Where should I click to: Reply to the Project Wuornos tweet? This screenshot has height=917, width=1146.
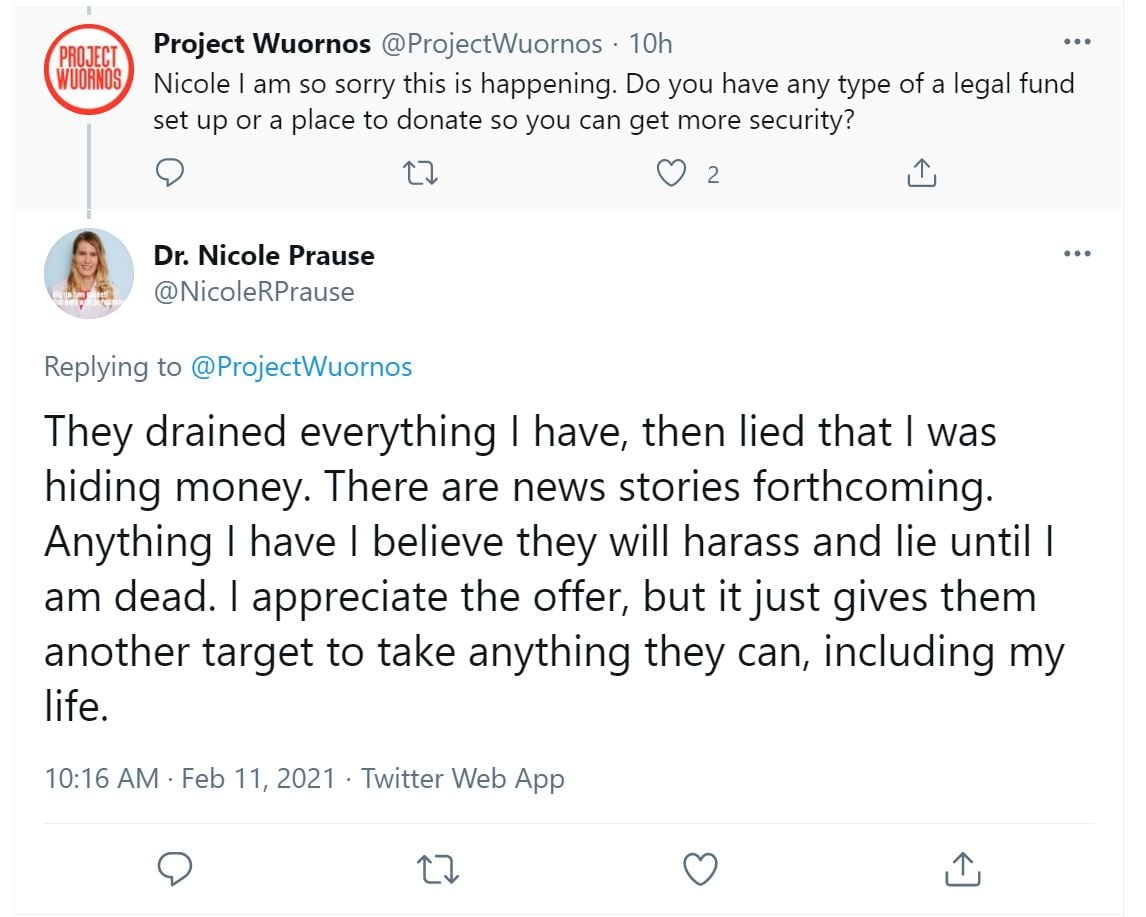172,175
